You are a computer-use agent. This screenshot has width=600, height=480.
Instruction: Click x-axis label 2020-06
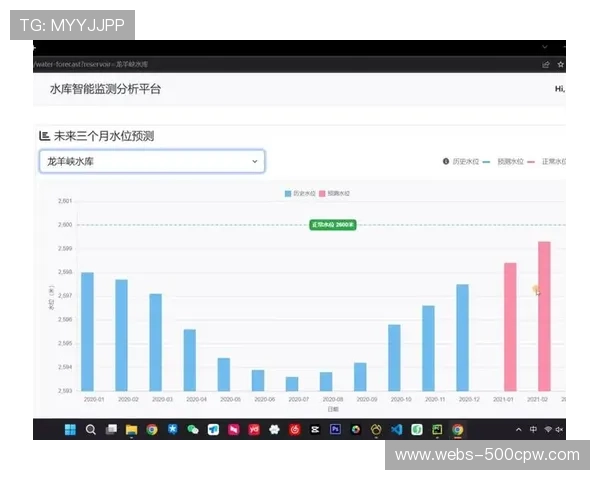coord(264,399)
